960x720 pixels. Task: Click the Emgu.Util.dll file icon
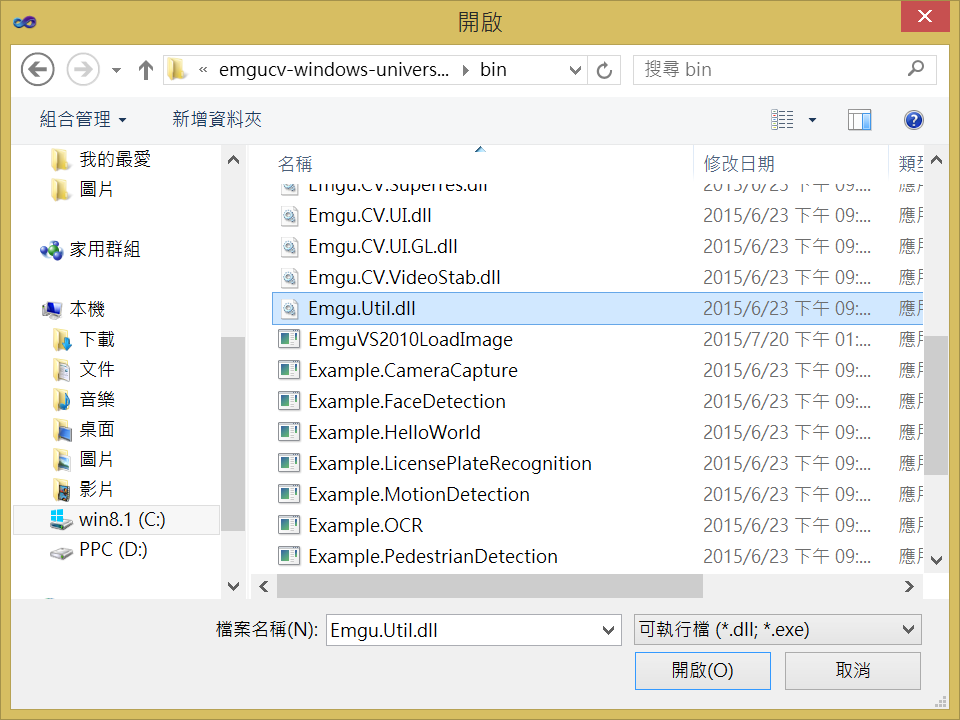point(289,309)
